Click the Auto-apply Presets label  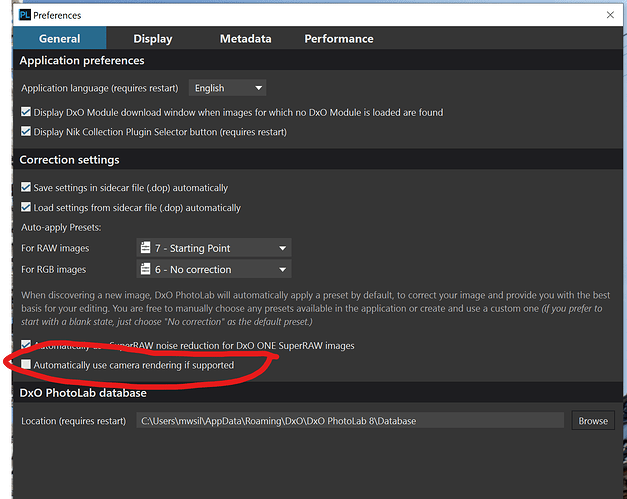61,227
